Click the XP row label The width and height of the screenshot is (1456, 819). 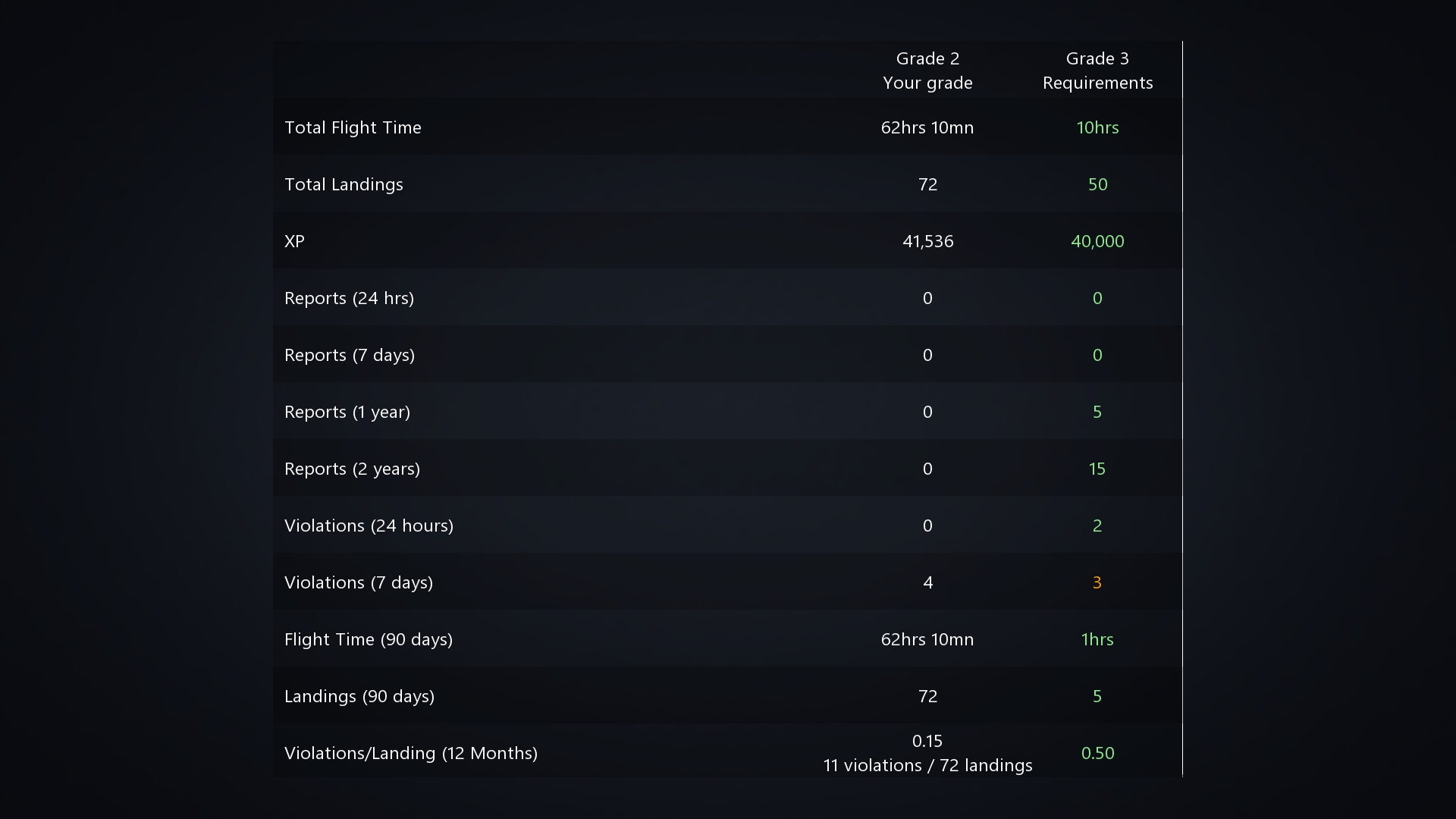click(294, 241)
